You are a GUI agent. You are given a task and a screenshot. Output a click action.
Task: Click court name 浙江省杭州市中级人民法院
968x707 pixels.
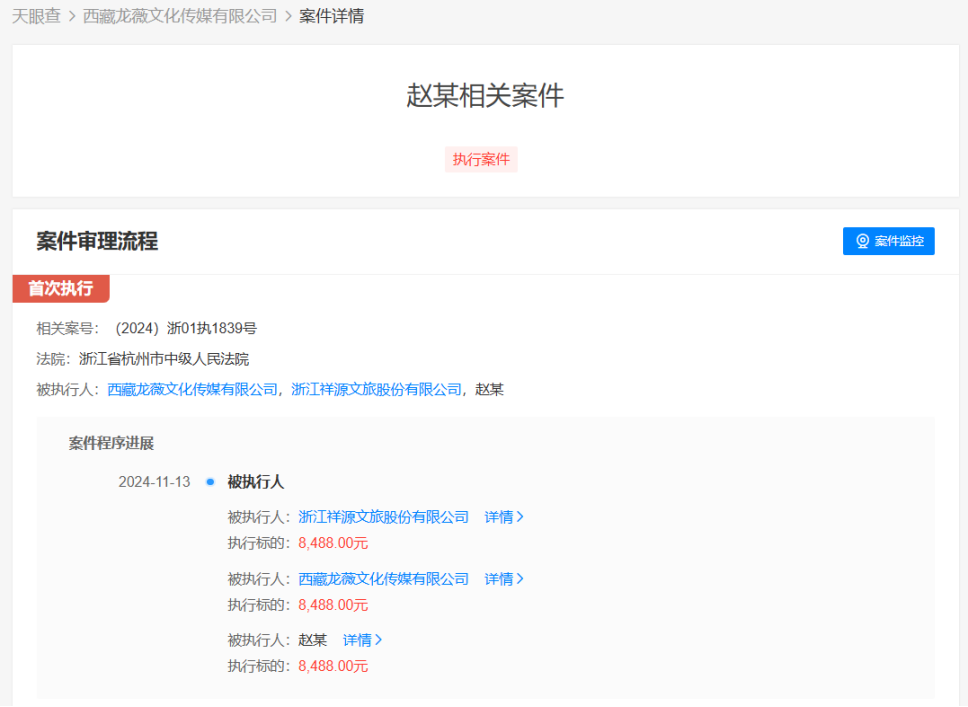tap(164, 359)
